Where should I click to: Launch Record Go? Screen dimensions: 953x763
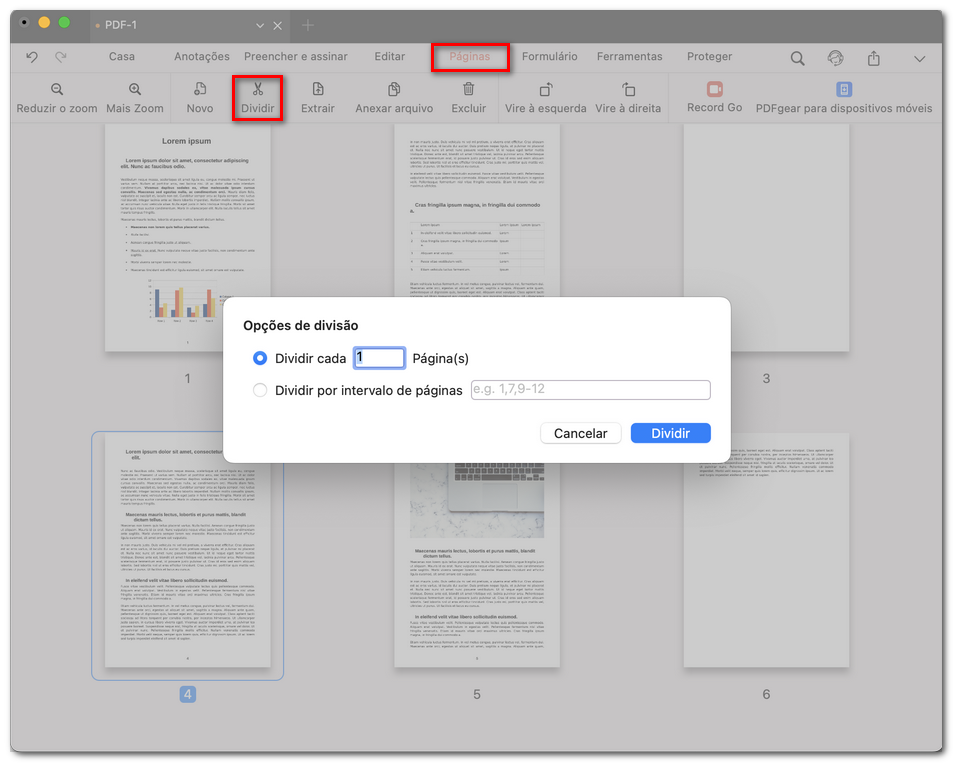pos(713,97)
